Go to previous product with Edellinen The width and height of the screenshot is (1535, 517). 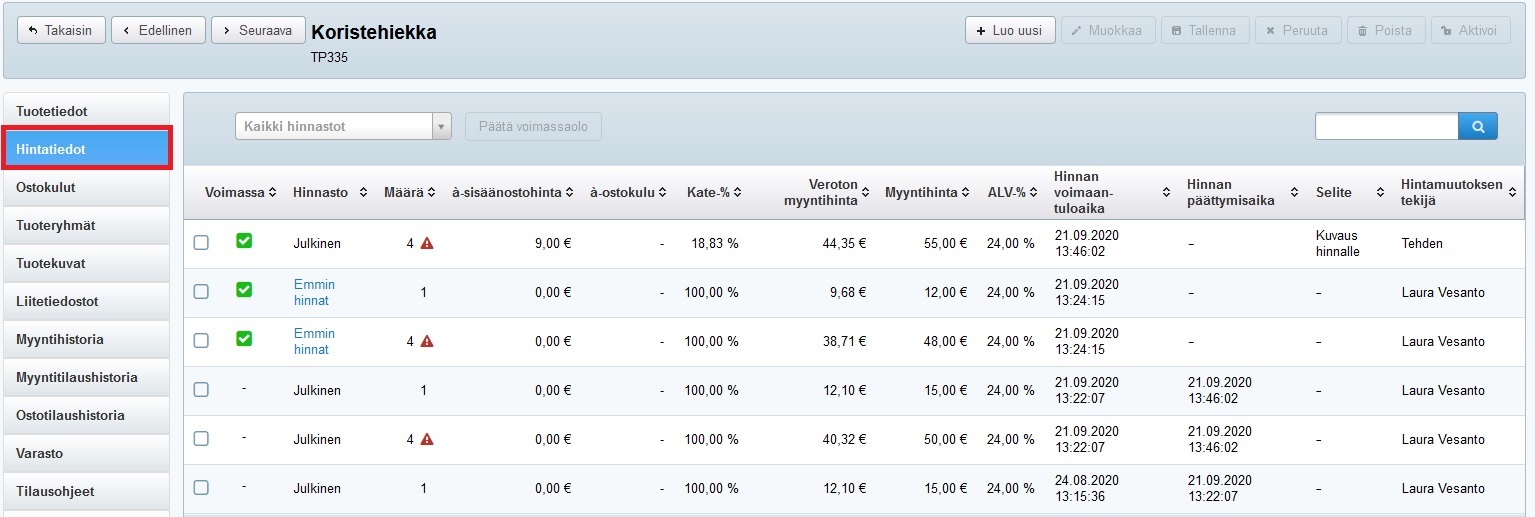(158, 31)
